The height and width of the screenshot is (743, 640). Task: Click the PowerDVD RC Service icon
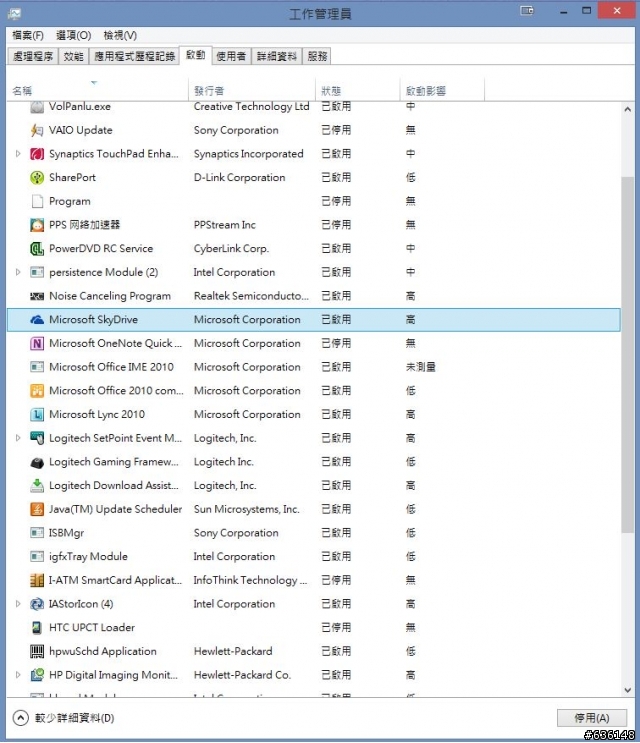[37, 249]
